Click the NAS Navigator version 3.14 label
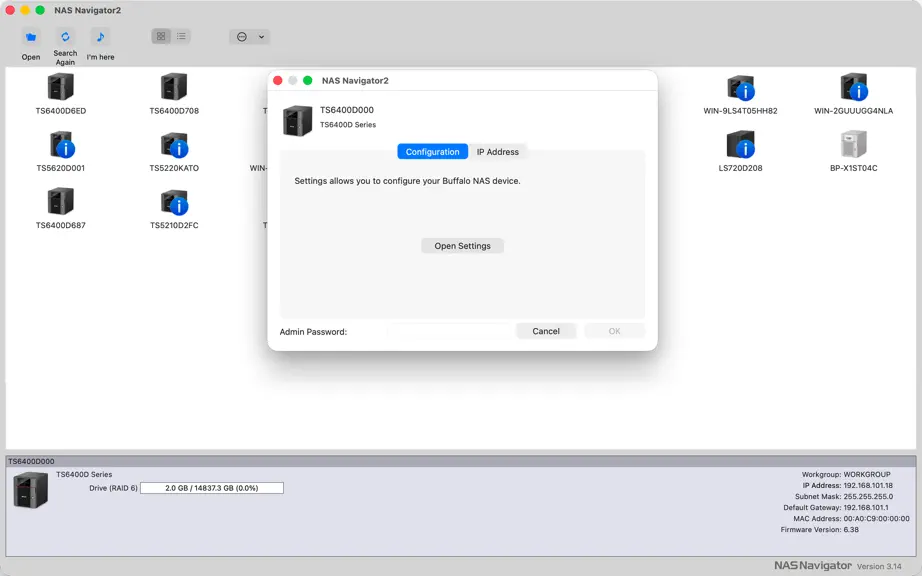Viewport: 922px width, 576px height. pyautogui.click(x=837, y=565)
